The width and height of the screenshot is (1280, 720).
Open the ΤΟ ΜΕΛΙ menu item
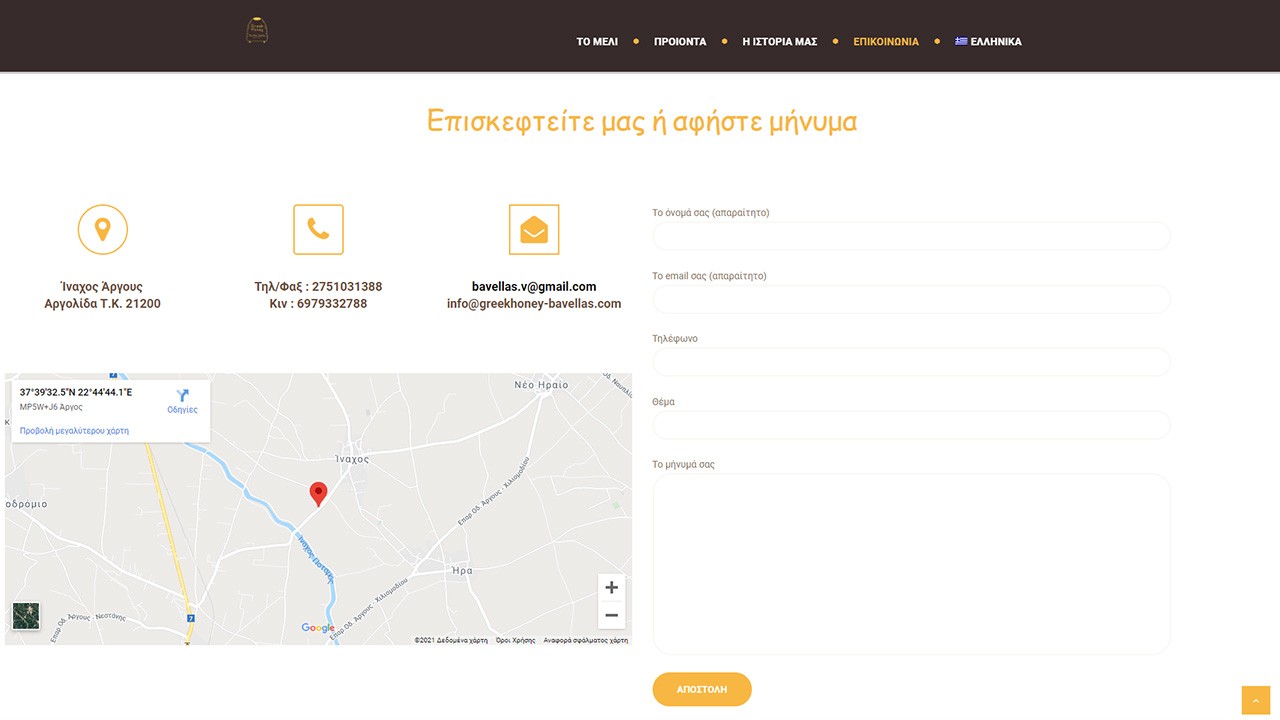[597, 42]
